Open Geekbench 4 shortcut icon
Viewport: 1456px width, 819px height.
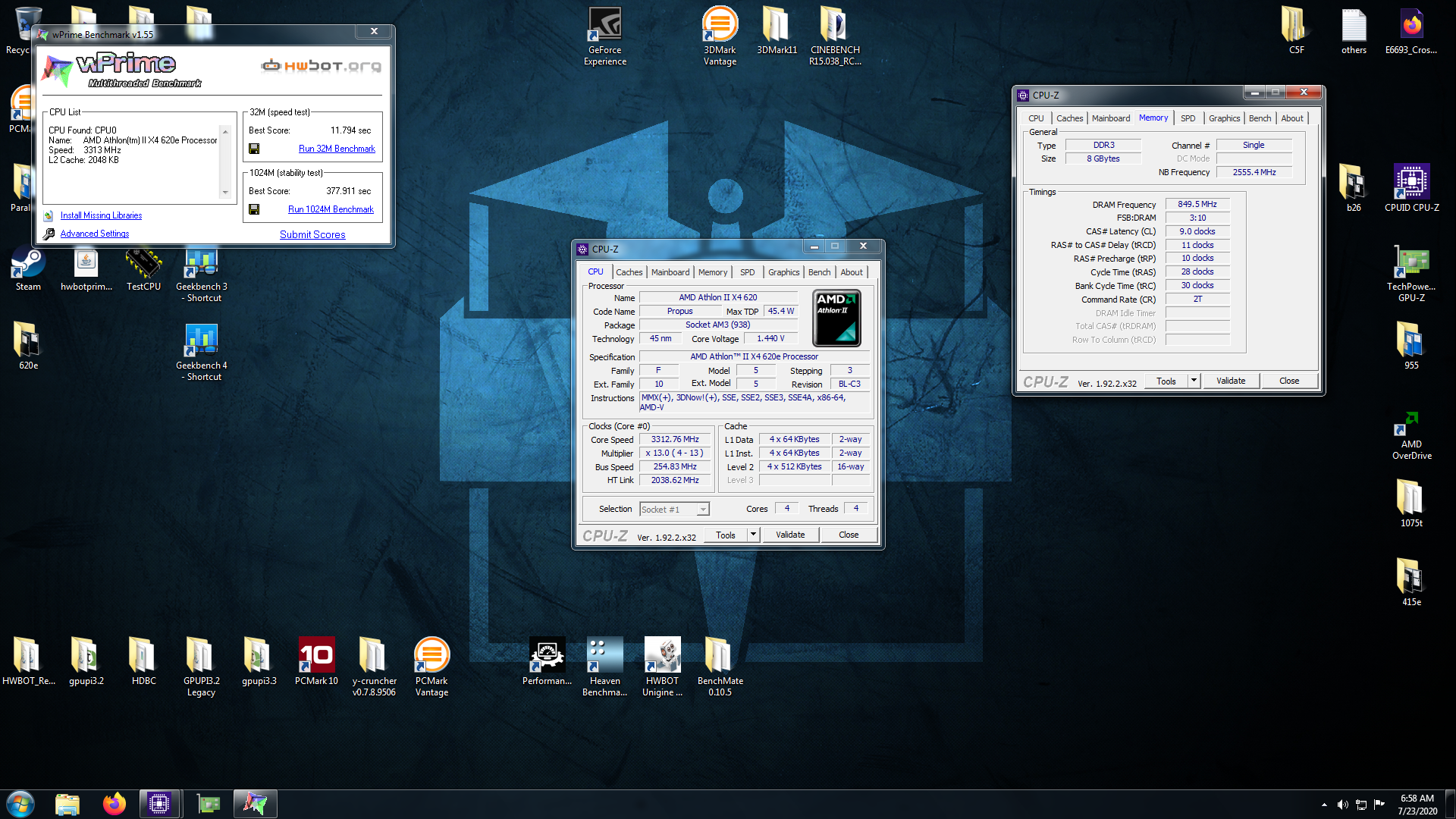click(201, 353)
